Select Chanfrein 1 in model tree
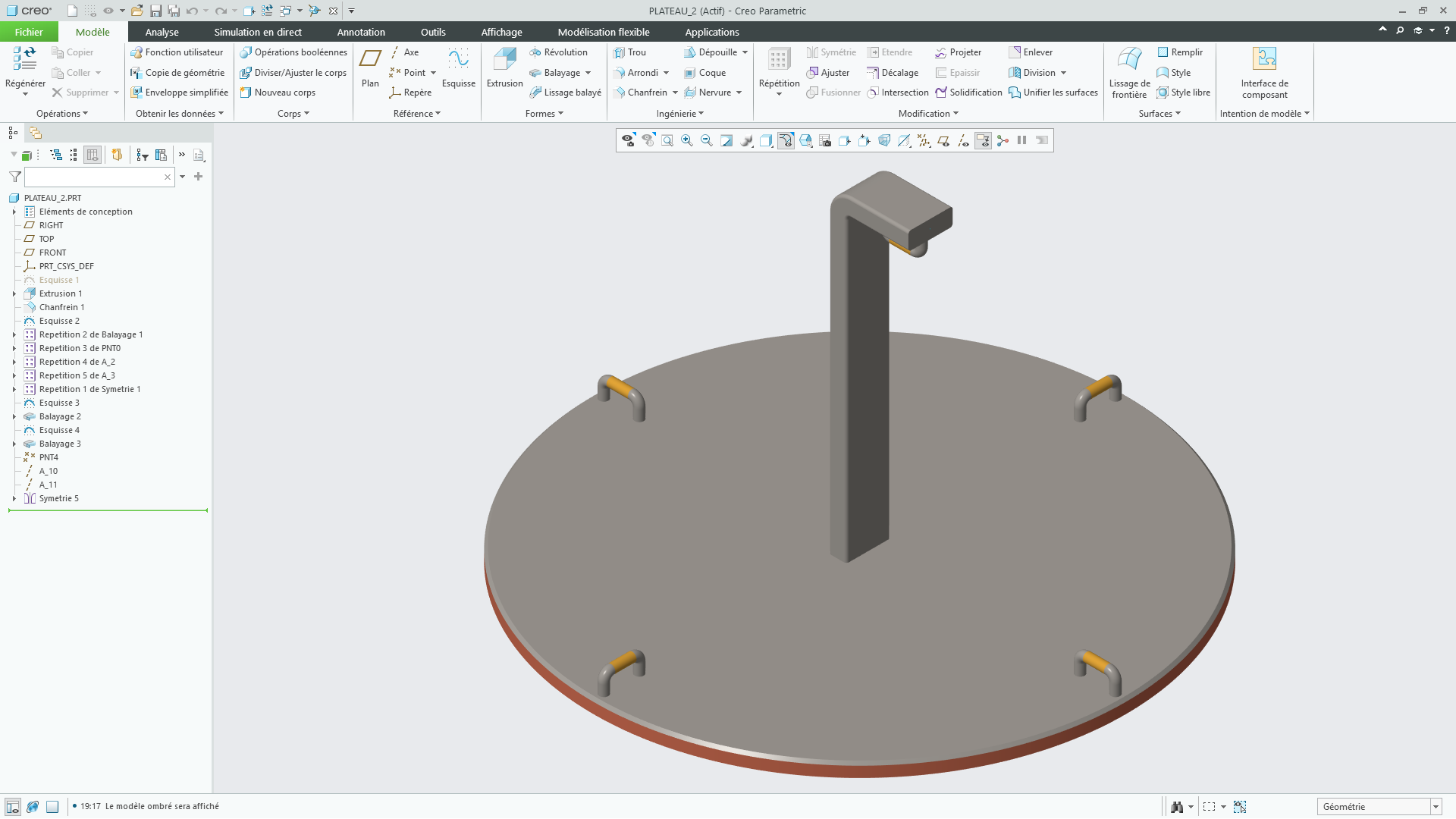Image resolution: width=1456 pixels, height=819 pixels. click(x=61, y=307)
